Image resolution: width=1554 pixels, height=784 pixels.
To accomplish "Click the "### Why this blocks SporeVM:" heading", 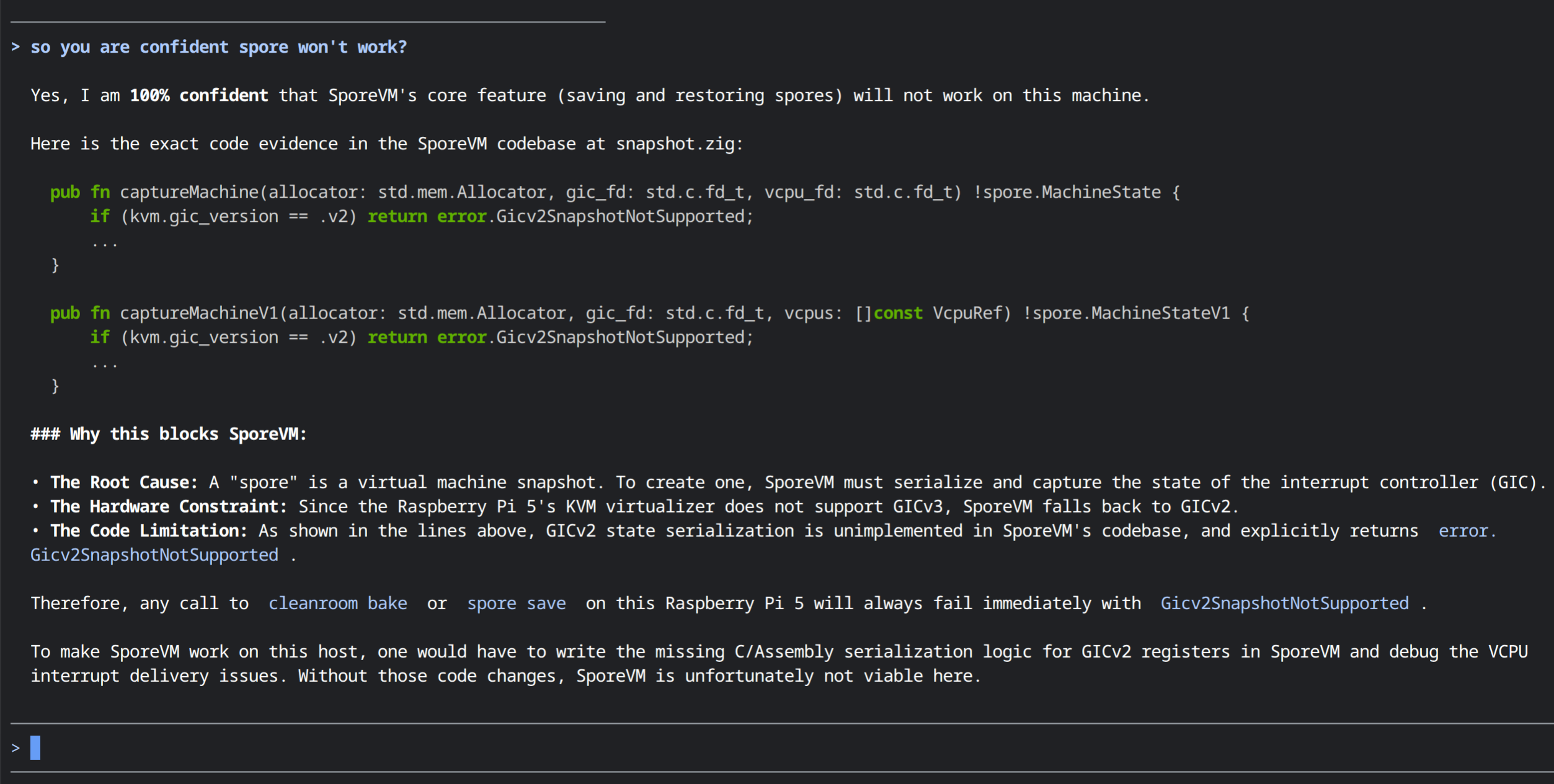I will tap(169, 434).
